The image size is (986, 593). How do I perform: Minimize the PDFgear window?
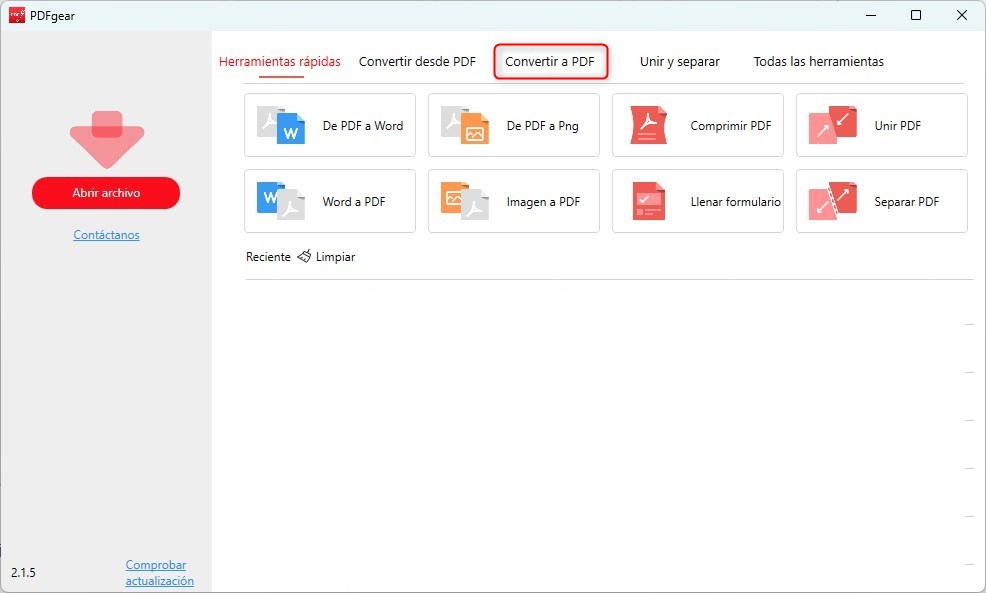[871, 15]
